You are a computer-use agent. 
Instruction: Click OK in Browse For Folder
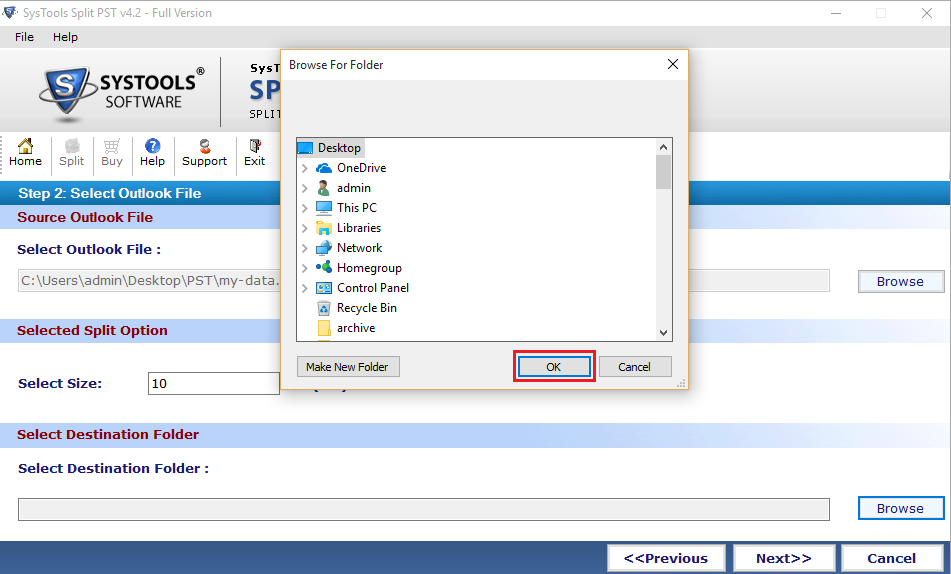[x=554, y=366]
